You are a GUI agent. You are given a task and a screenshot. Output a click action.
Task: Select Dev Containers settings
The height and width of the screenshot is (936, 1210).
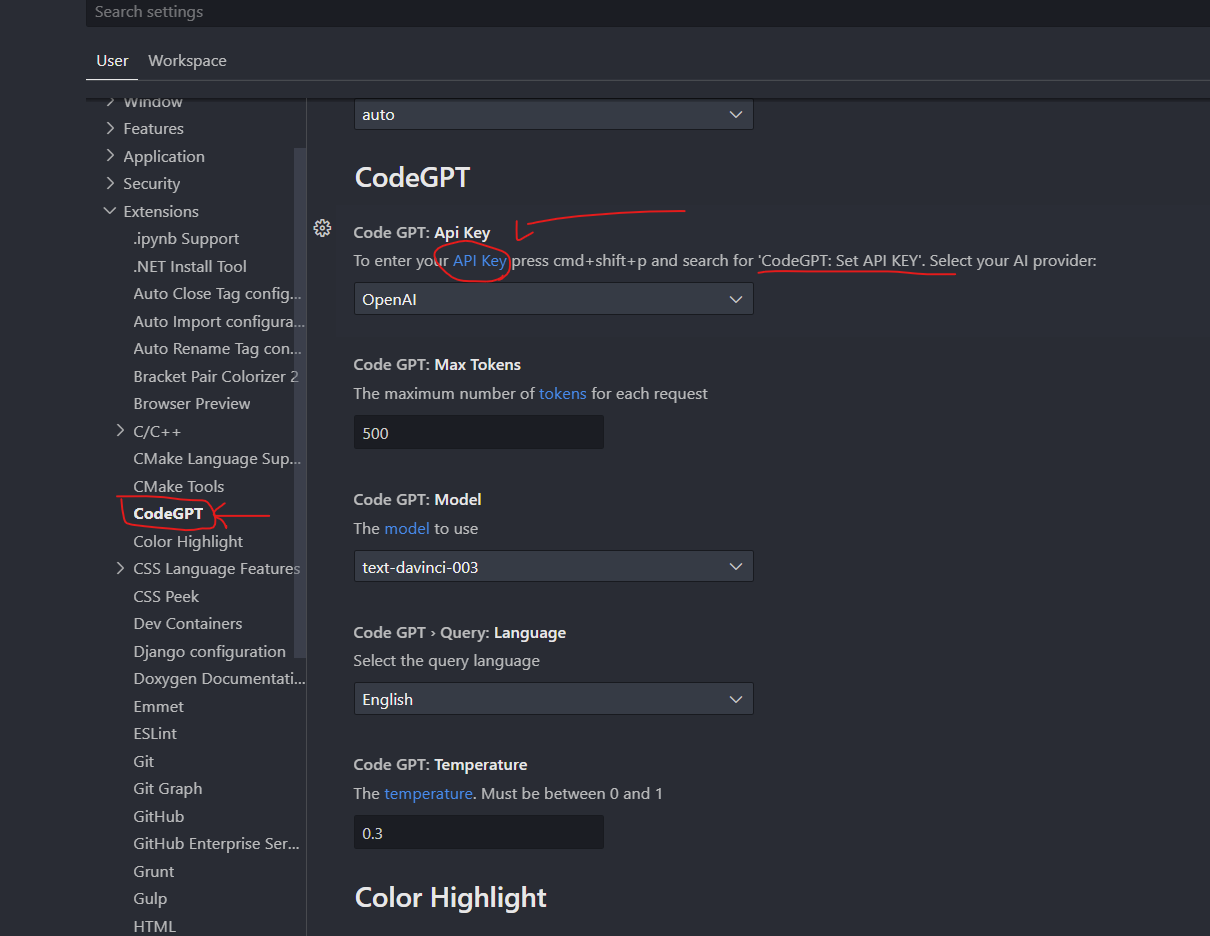(x=188, y=623)
